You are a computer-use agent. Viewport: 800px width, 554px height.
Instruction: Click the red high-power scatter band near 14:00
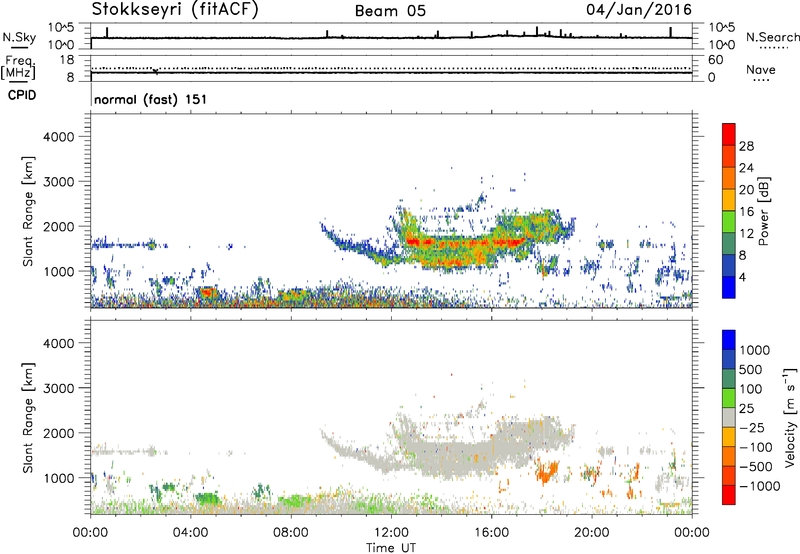click(x=464, y=242)
